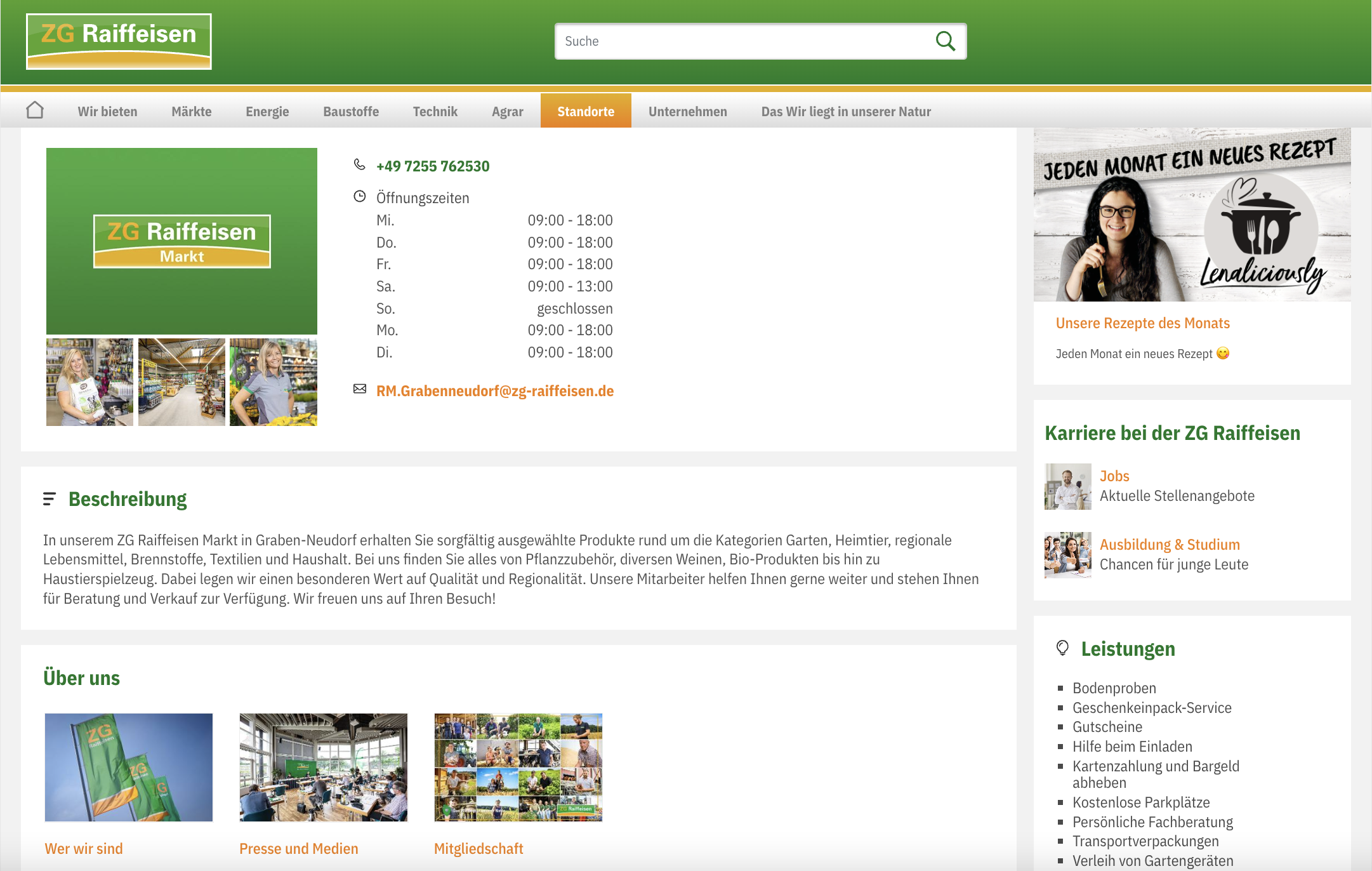
Task: Open the Jobs career link
Action: pos(1114,476)
